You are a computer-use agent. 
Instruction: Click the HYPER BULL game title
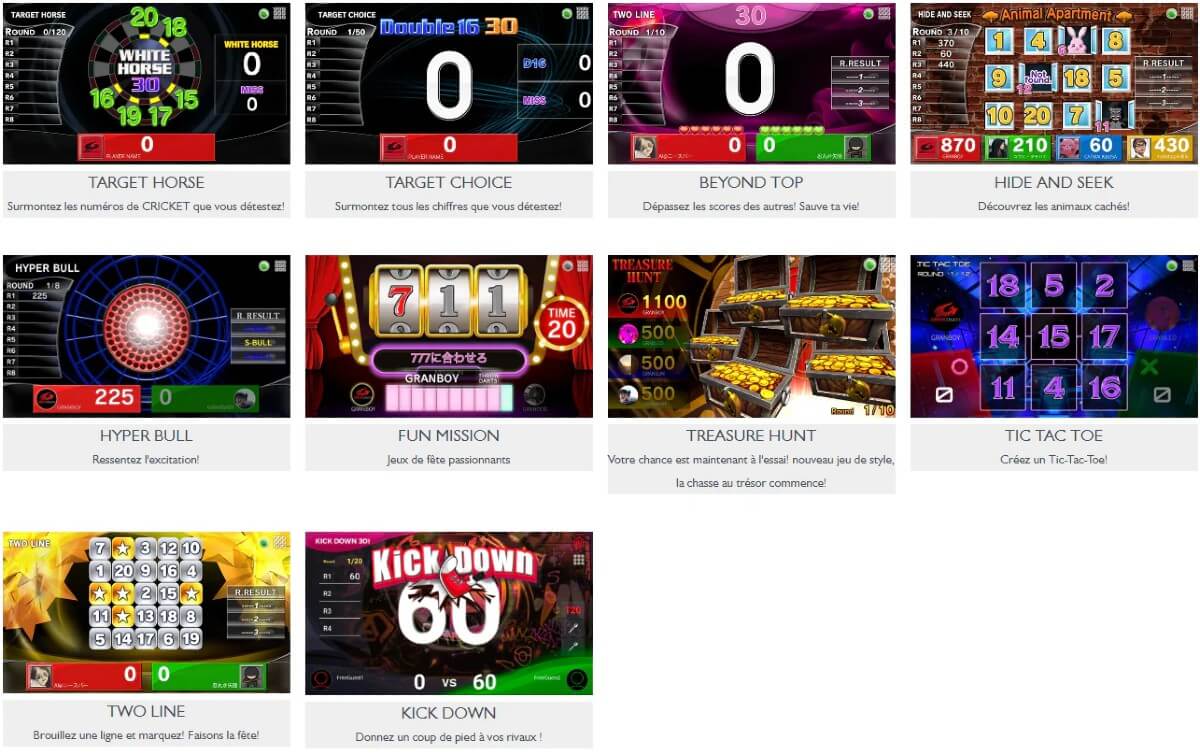click(147, 436)
